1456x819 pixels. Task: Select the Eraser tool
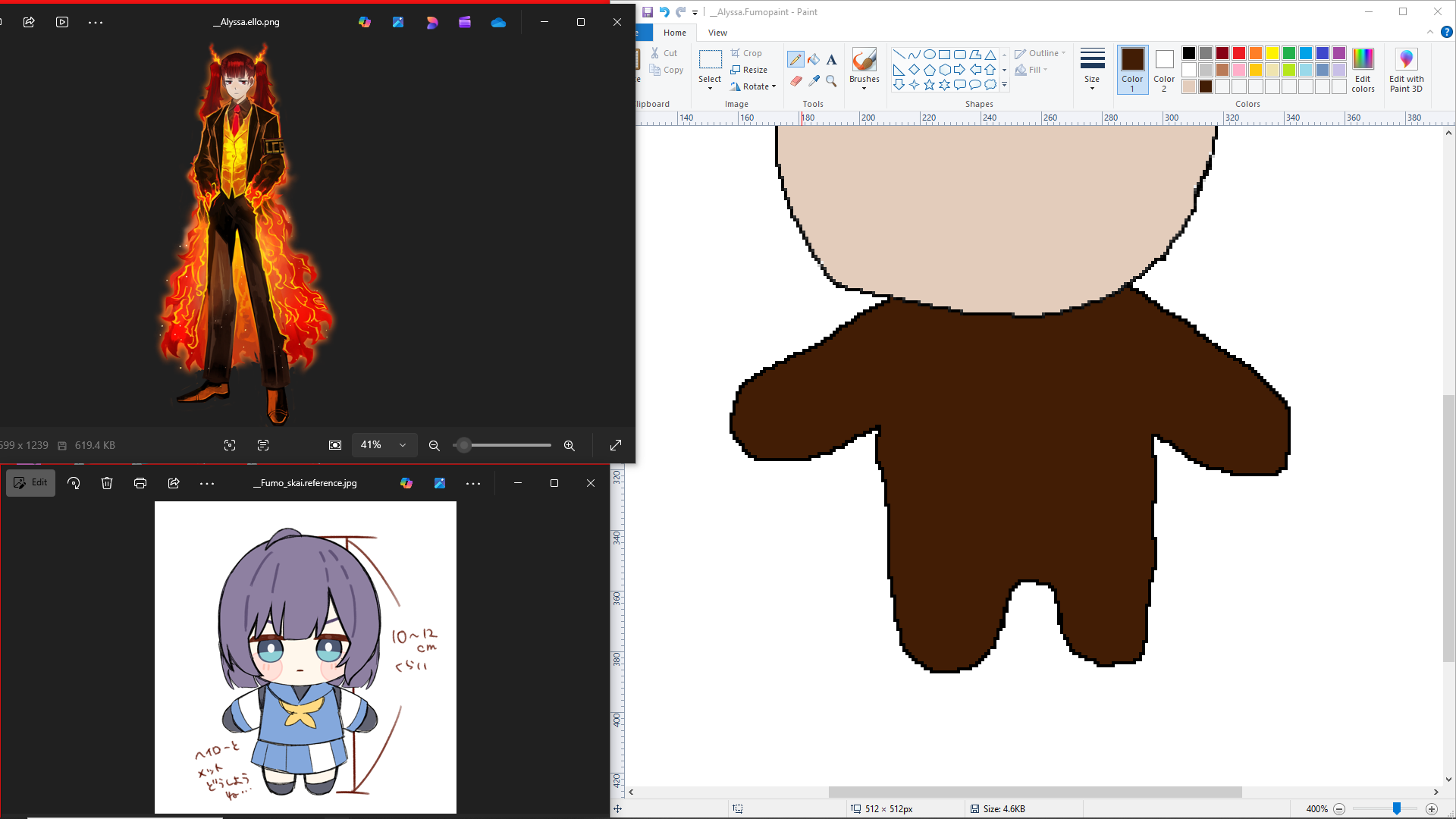pyautogui.click(x=795, y=80)
